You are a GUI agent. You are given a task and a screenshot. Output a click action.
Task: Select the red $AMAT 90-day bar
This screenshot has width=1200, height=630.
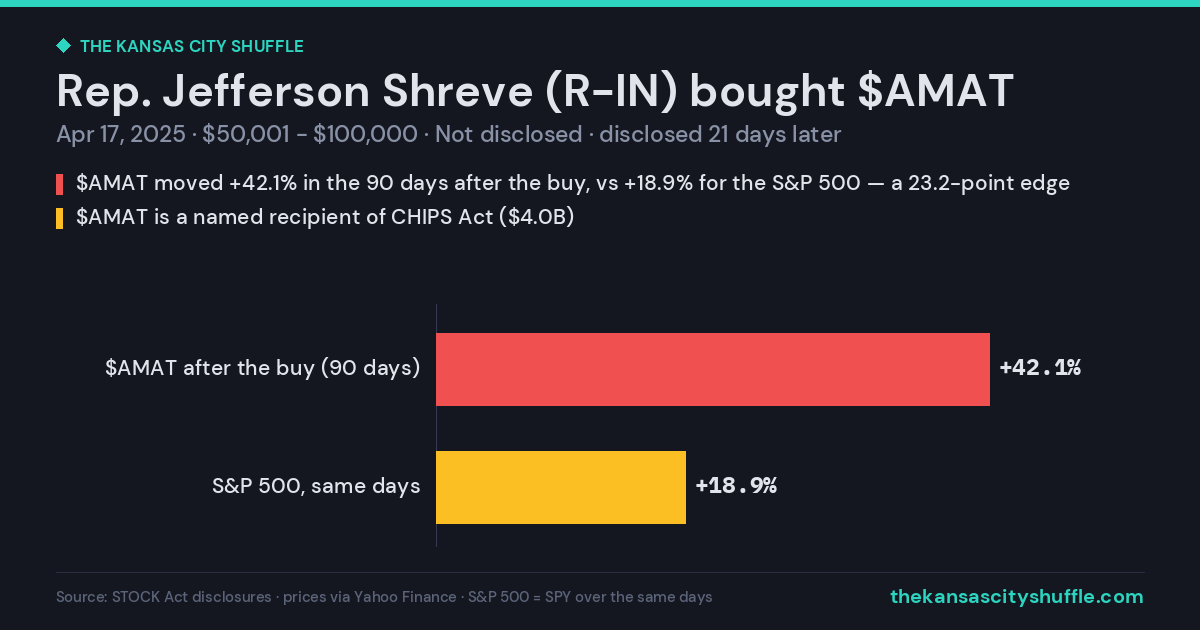[713, 369]
